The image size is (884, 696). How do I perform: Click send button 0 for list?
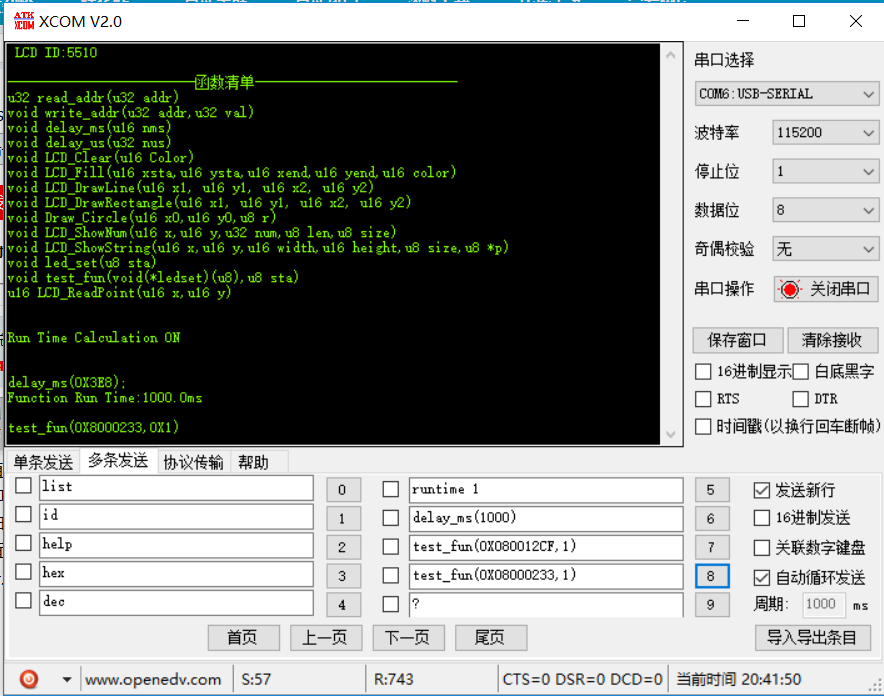(x=343, y=490)
